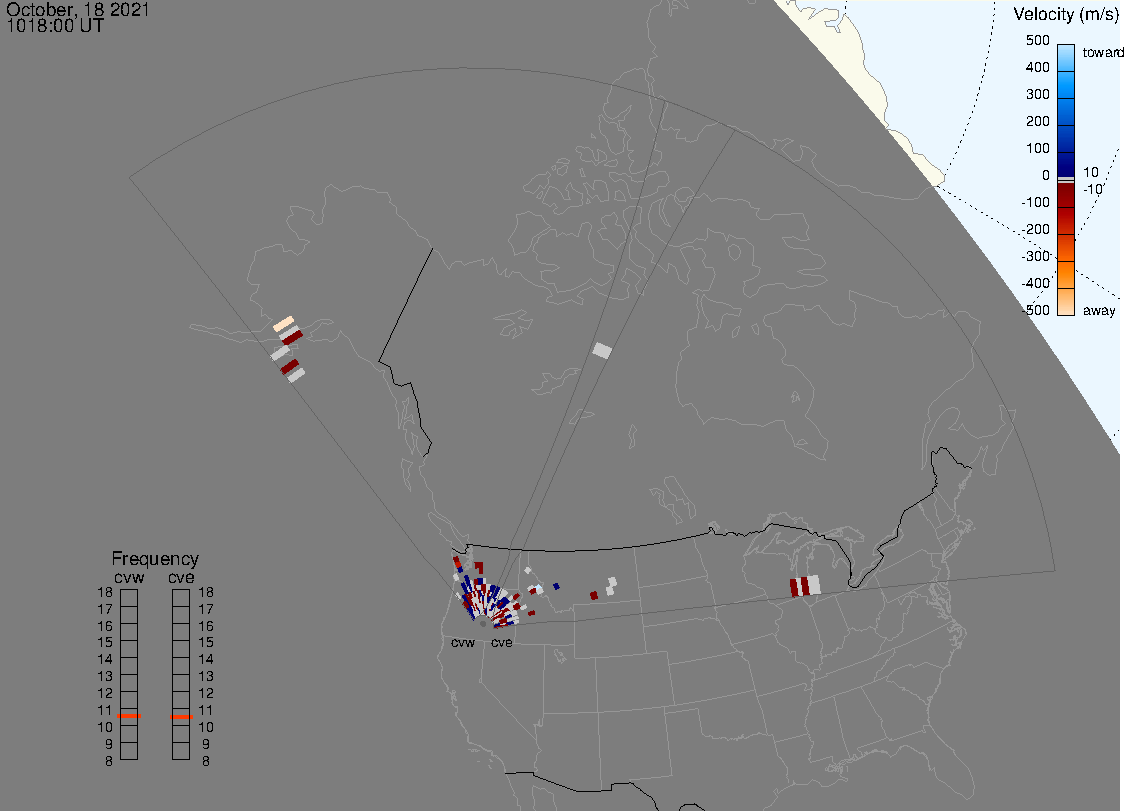Click the isolated gray data cell in northern Canada
This screenshot has height=811, width=1124.
click(601, 350)
